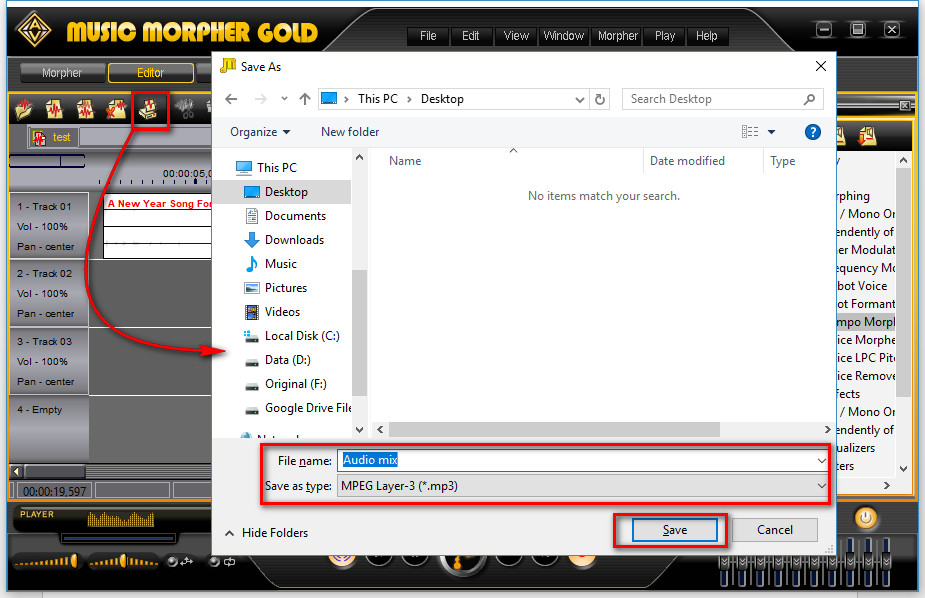Click the timeline horizontal scrollbar thumb
Screen dimensions: 925x598
[54, 471]
